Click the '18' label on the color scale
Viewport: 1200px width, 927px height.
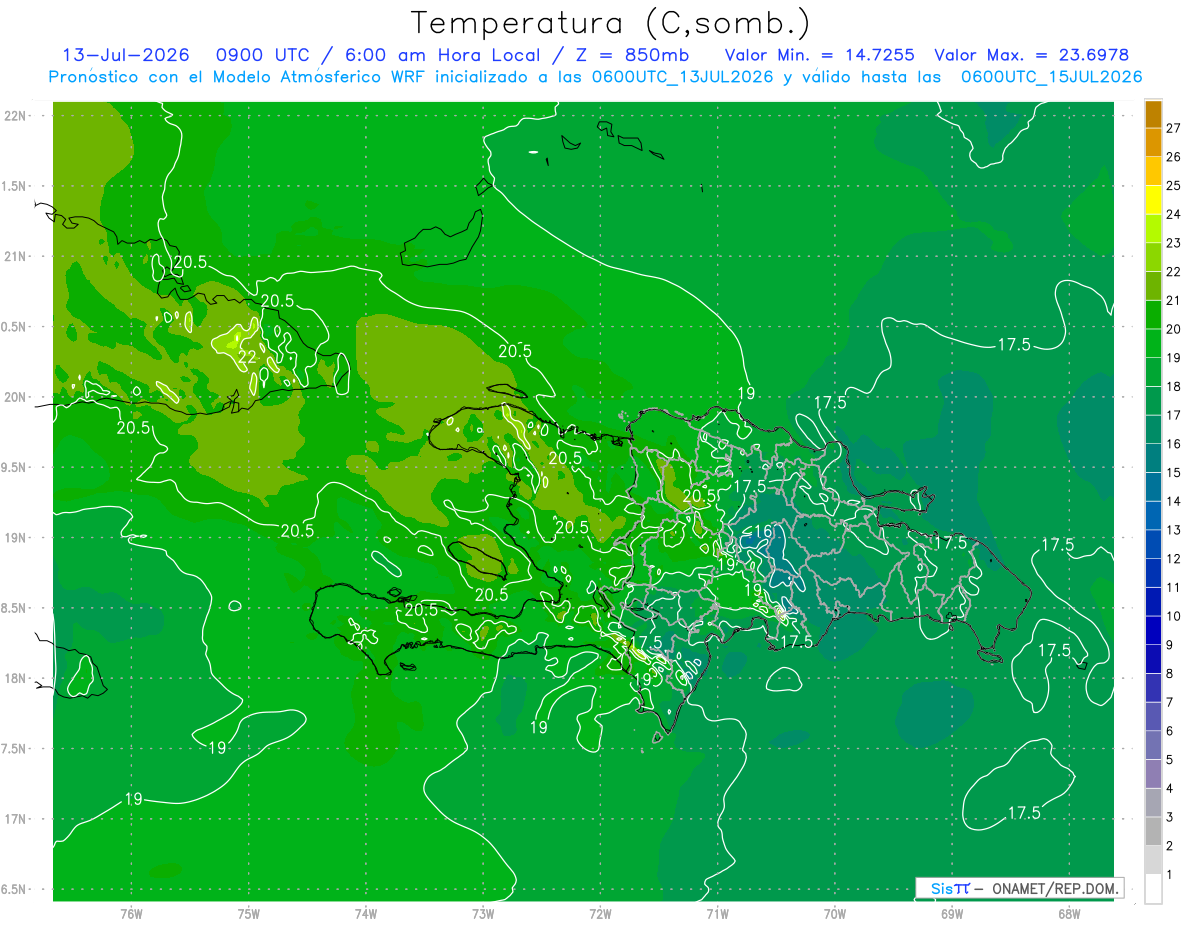[1174, 386]
